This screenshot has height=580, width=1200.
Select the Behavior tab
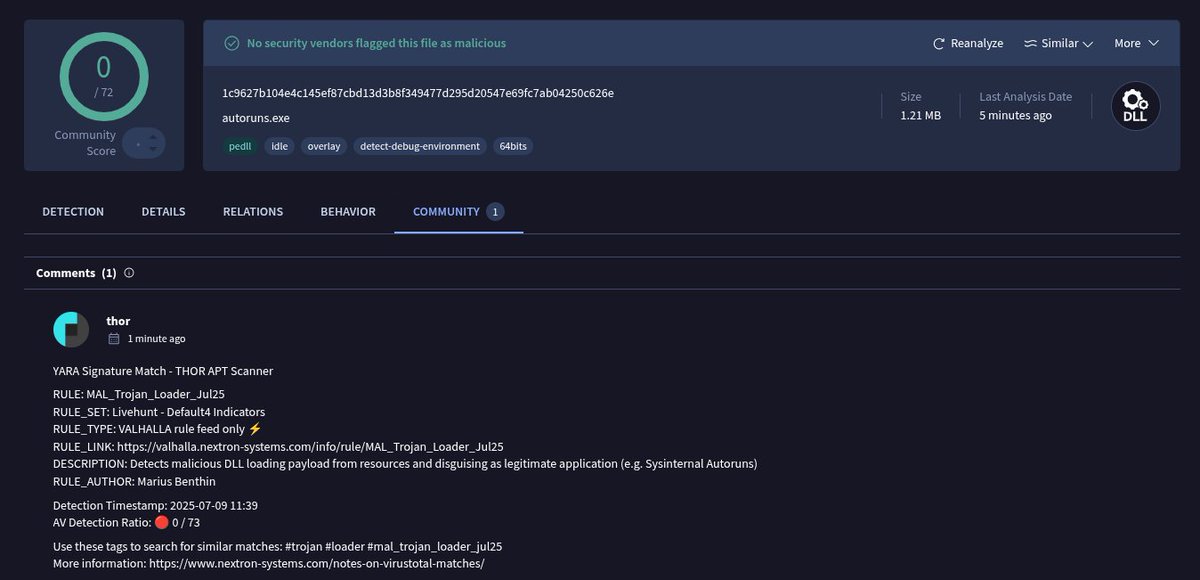348,212
